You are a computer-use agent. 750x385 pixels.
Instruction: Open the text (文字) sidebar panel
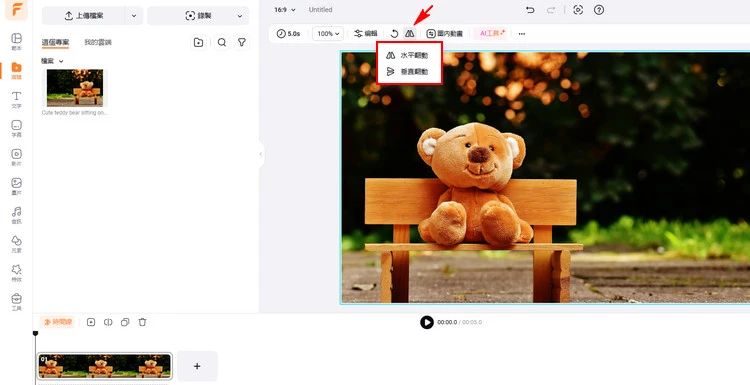[16, 99]
